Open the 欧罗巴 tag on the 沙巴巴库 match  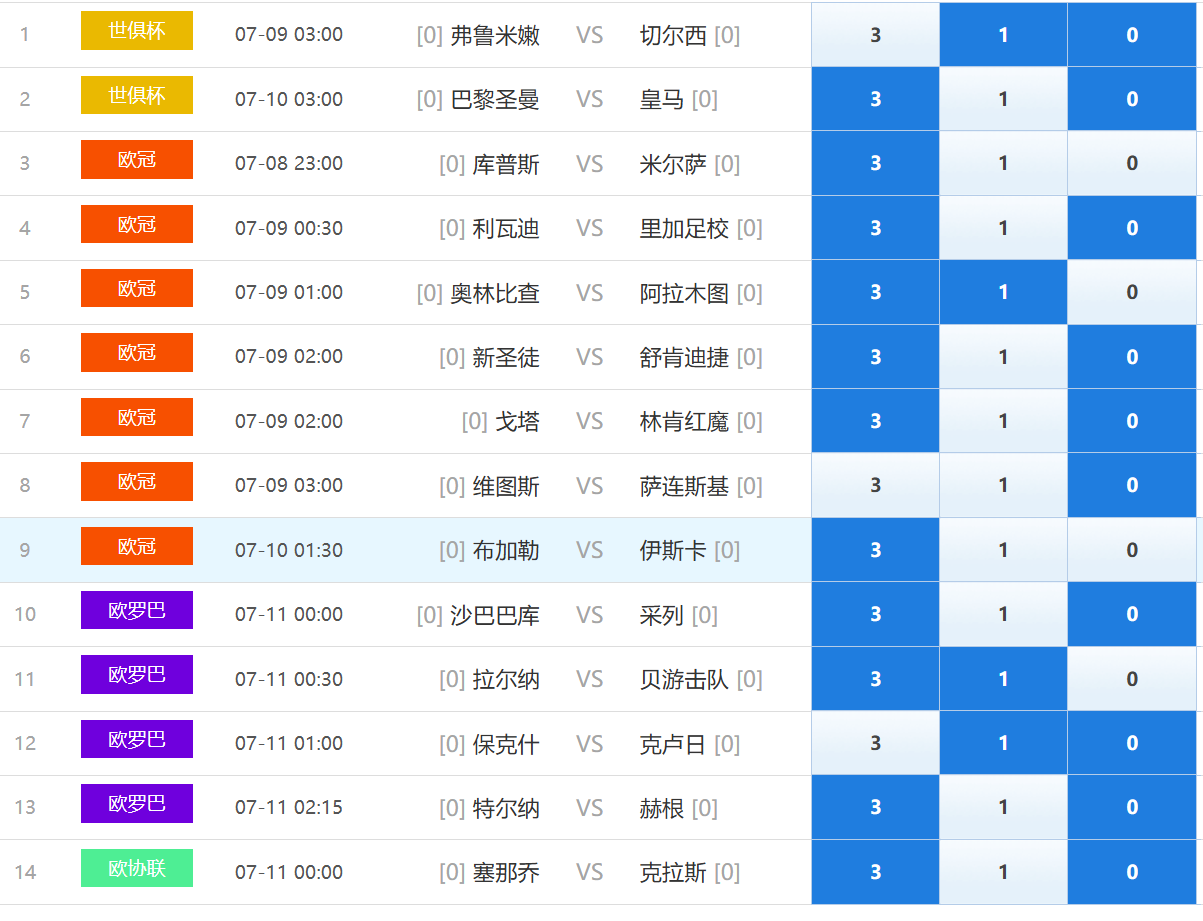coord(137,610)
